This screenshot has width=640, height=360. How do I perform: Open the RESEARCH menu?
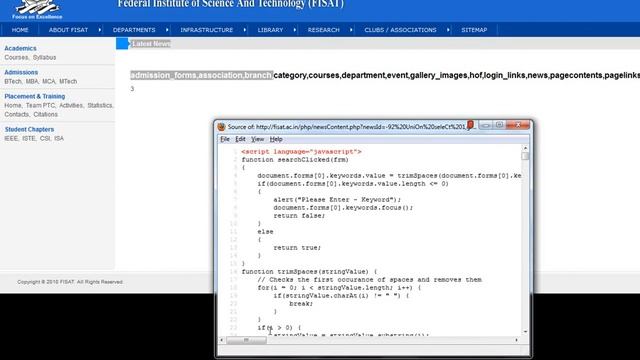tap(324, 30)
